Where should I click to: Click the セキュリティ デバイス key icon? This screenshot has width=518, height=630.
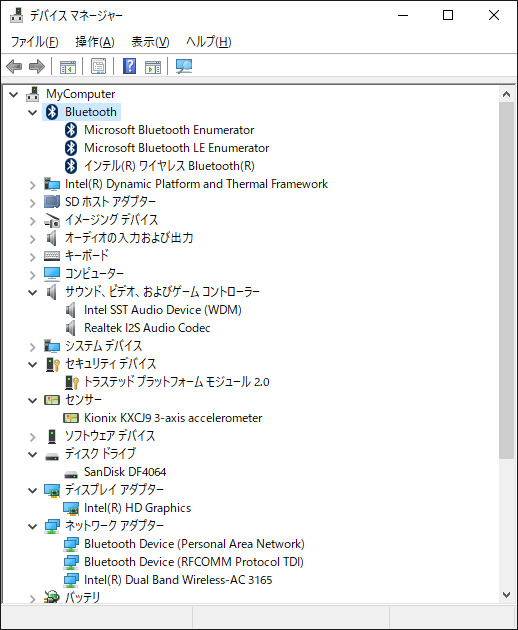click(52, 364)
